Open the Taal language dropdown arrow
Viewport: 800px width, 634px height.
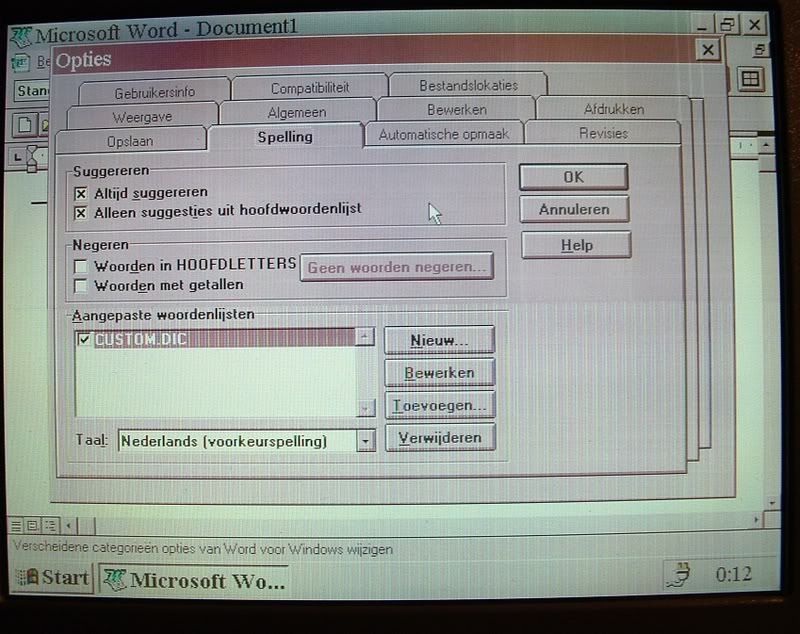[x=365, y=441]
